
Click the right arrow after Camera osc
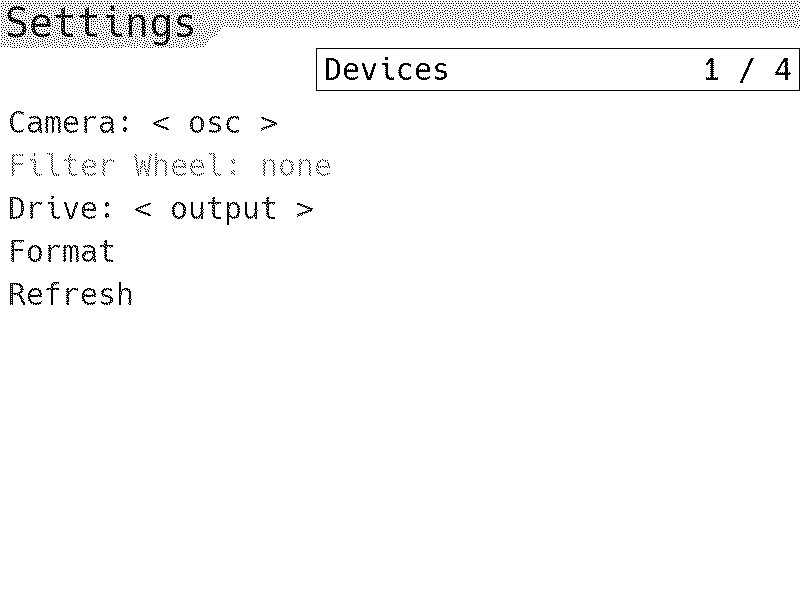[269, 123]
